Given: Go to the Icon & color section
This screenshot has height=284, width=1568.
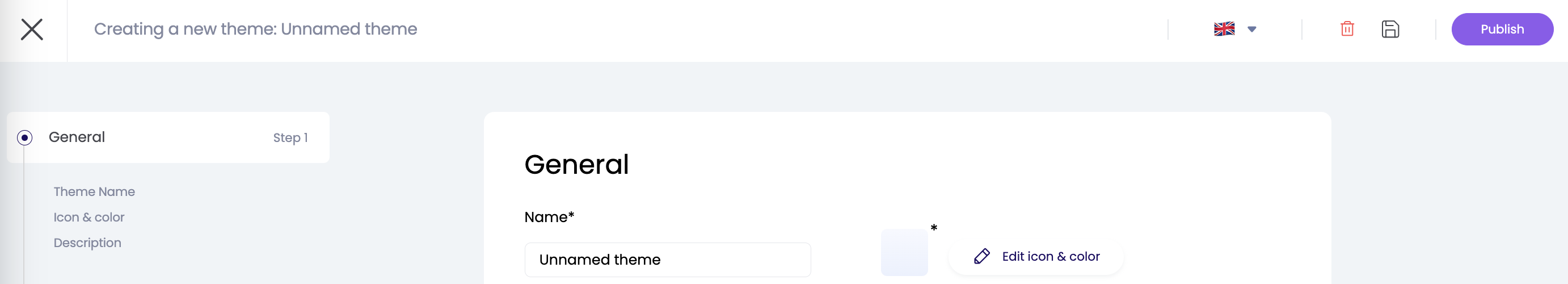Looking at the screenshot, I should point(89,217).
